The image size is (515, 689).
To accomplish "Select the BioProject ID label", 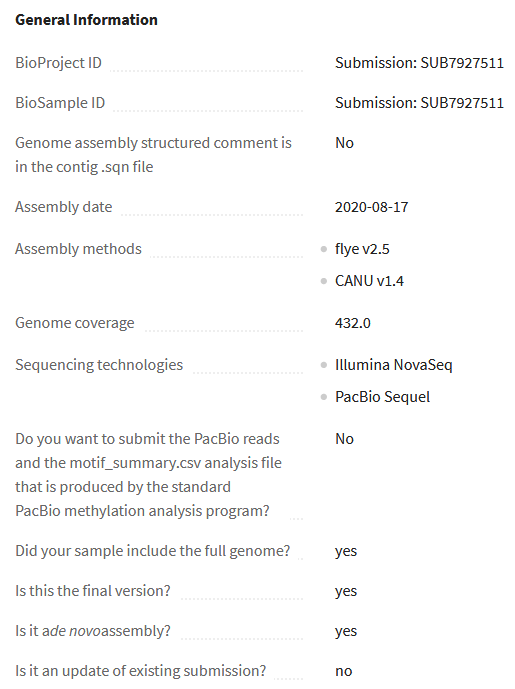I will click(58, 63).
